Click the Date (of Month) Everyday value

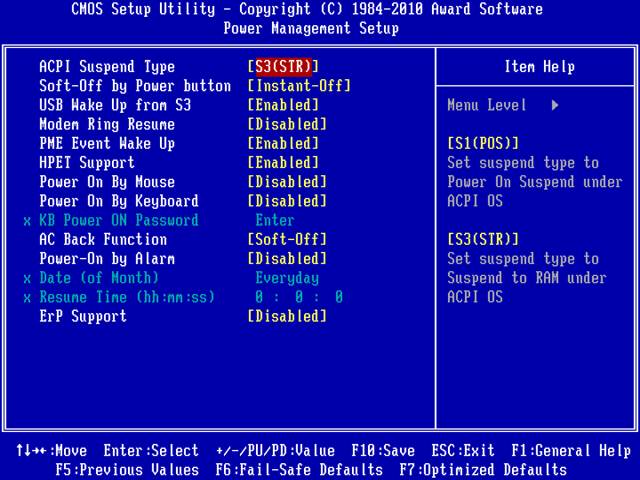(x=287, y=278)
